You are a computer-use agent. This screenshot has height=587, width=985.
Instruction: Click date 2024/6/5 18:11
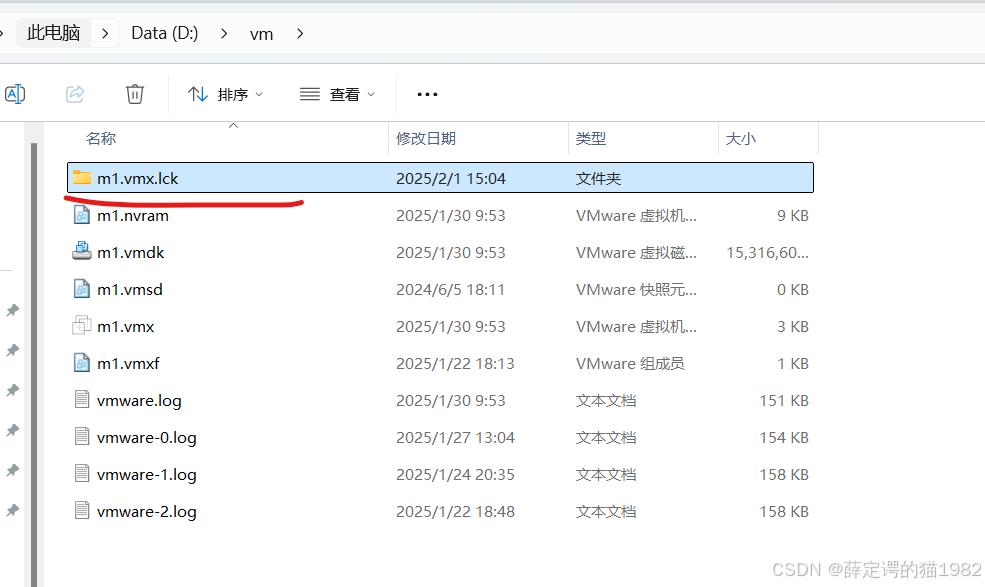(x=450, y=290)
